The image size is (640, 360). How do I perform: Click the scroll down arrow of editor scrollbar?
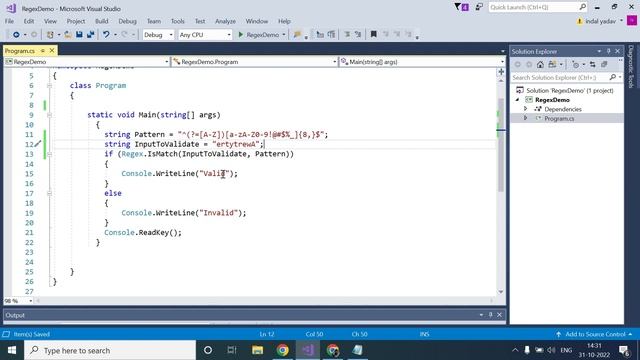pyautogui.click(x=501, y=292)
